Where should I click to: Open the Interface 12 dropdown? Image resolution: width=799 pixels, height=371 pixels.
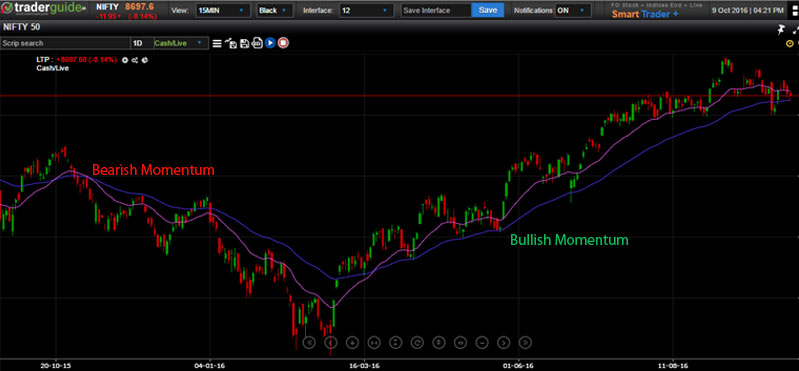point(366,10)
